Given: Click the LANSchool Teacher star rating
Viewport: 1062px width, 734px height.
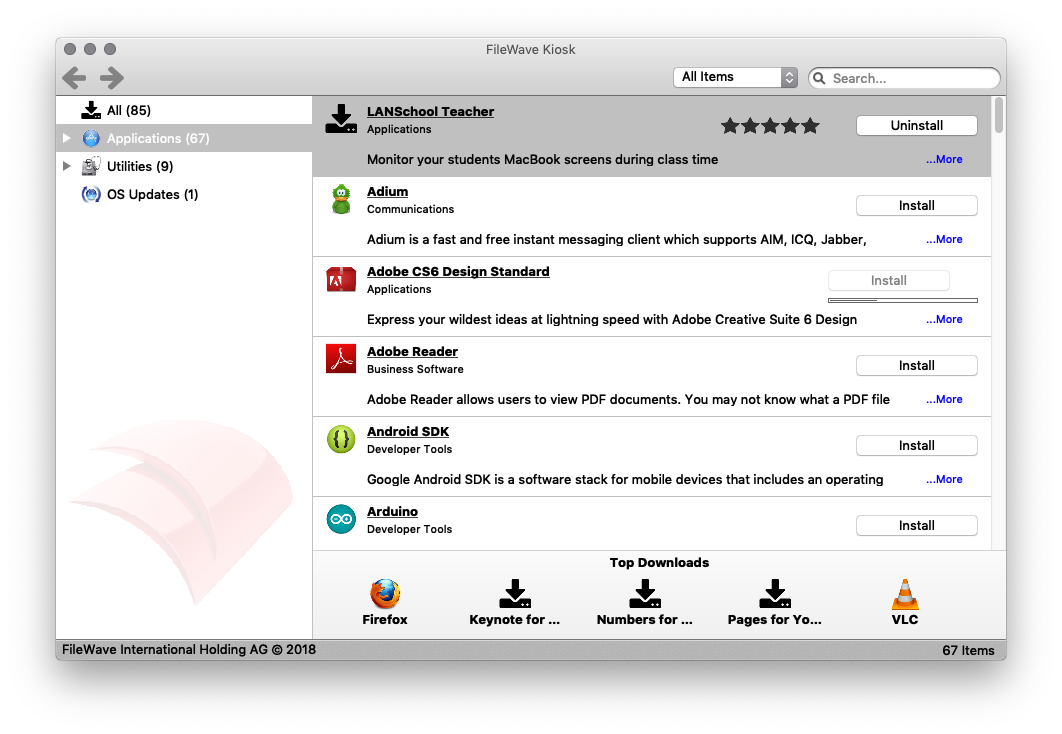Looking at the screenshot, I should point(770,126).
